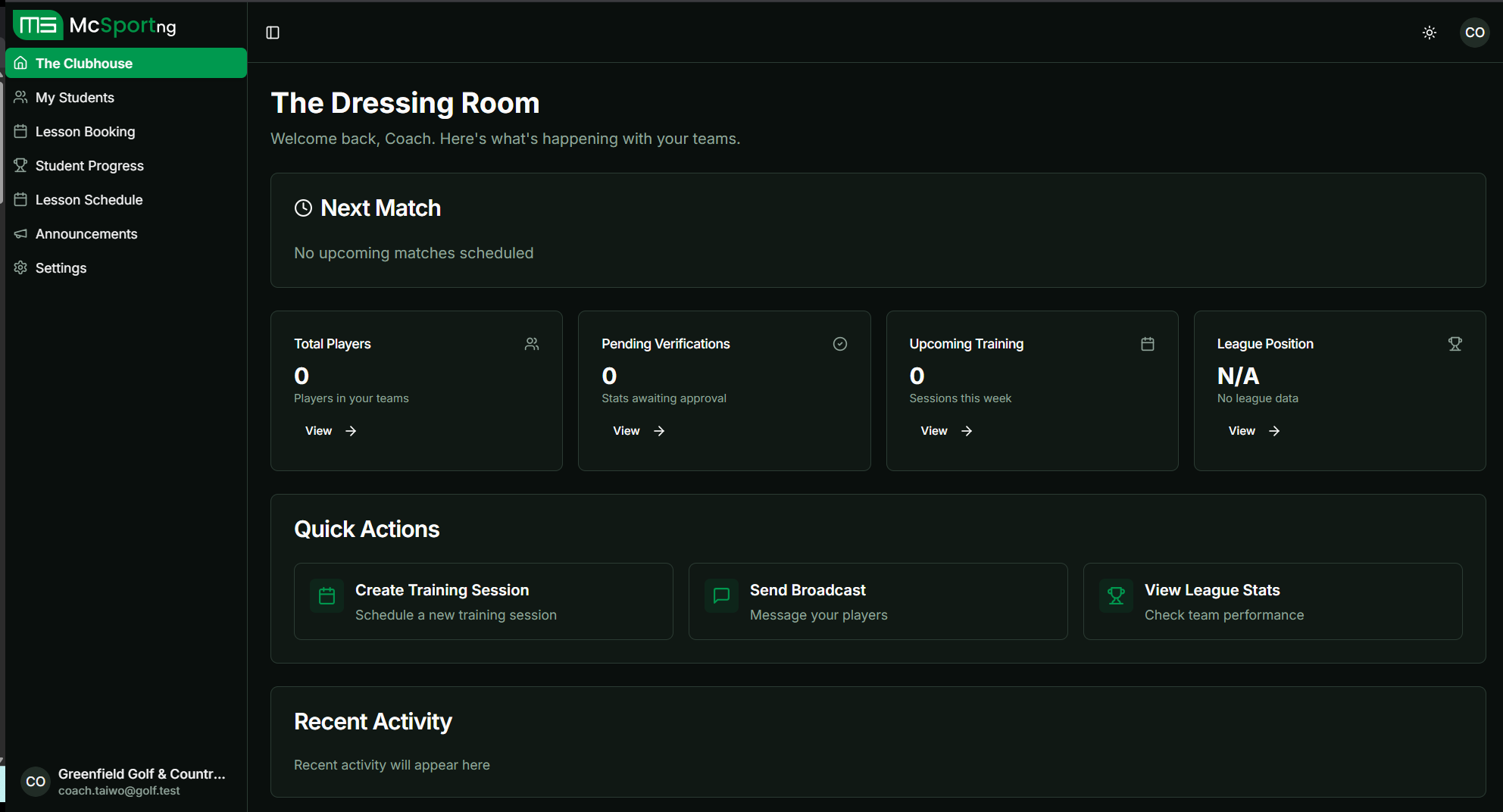
Task: Select The Clubhouse home icon in sidebar
Action: click(x=20, y=63)
